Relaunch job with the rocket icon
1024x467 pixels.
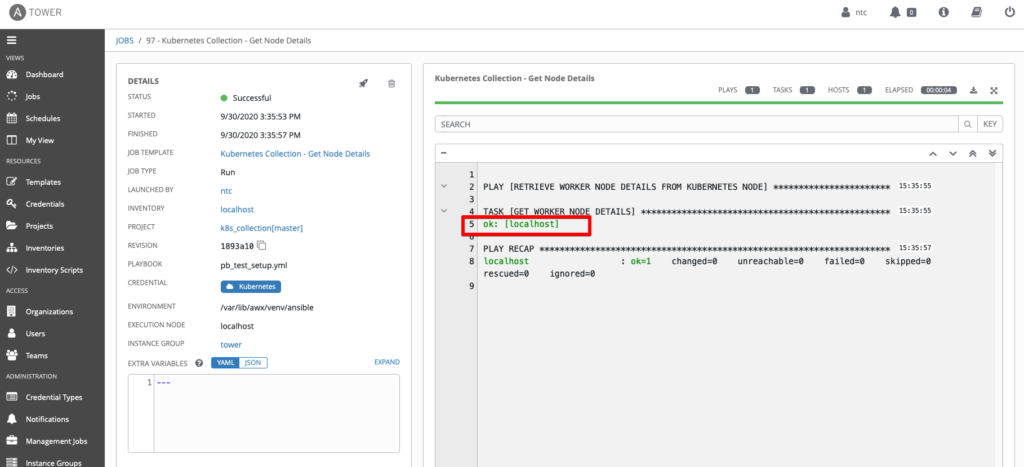[x=363, y=84]
